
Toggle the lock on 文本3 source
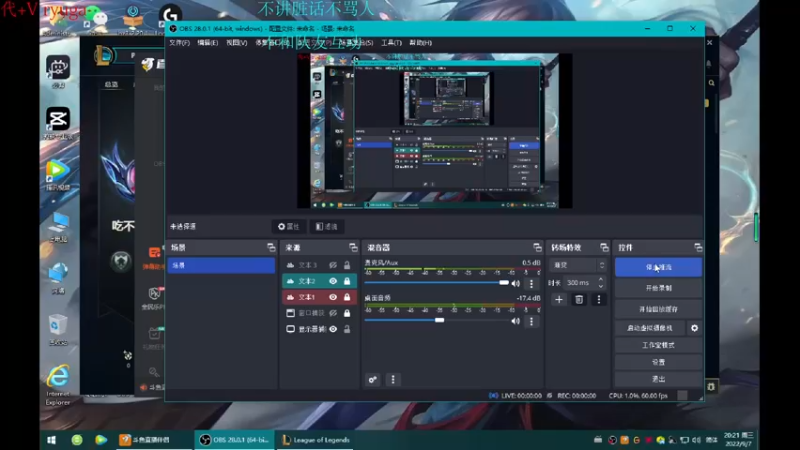[347, 265]
